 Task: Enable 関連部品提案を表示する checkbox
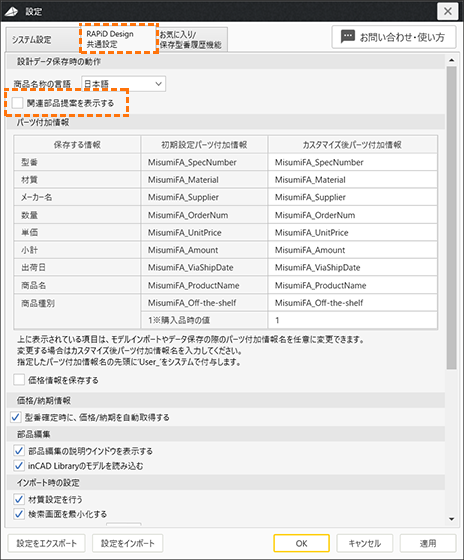(x=18, y=103)
